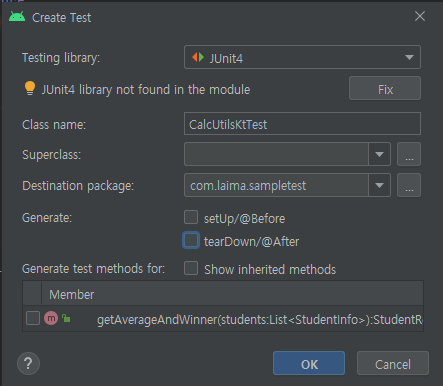Expand the Superclass dropdown arrow
The height and width of the screenshot is (386, 443).
coord(379,154)
